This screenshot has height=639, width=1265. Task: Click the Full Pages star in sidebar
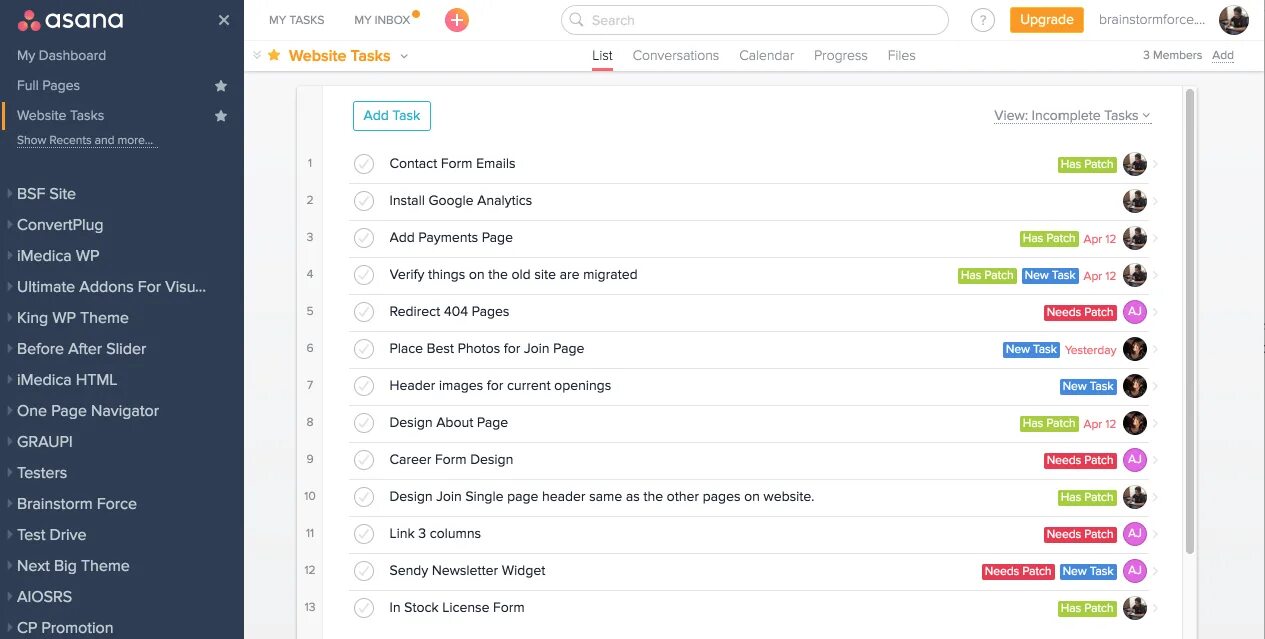(221, 86)
